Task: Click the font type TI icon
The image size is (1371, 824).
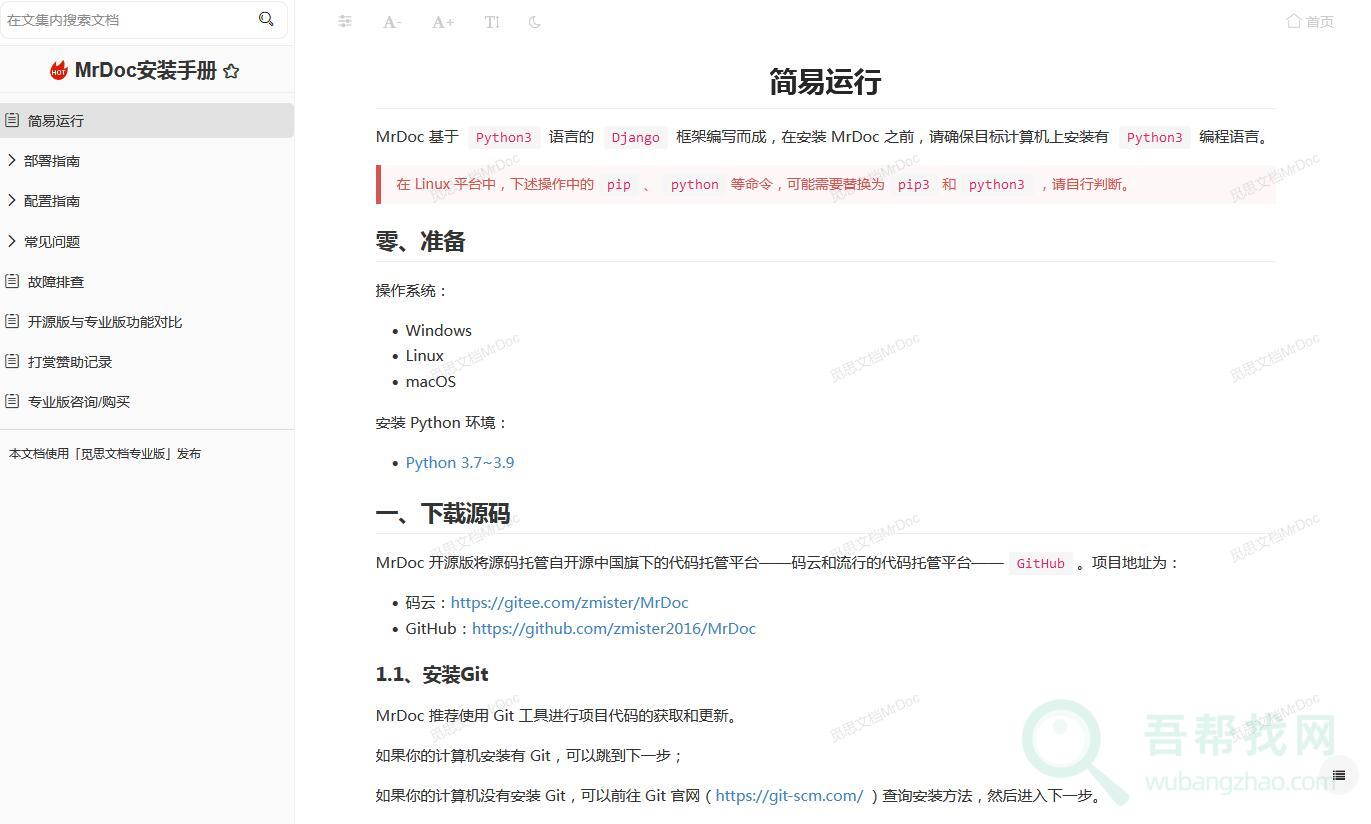Action: click(x=491, y=22)
